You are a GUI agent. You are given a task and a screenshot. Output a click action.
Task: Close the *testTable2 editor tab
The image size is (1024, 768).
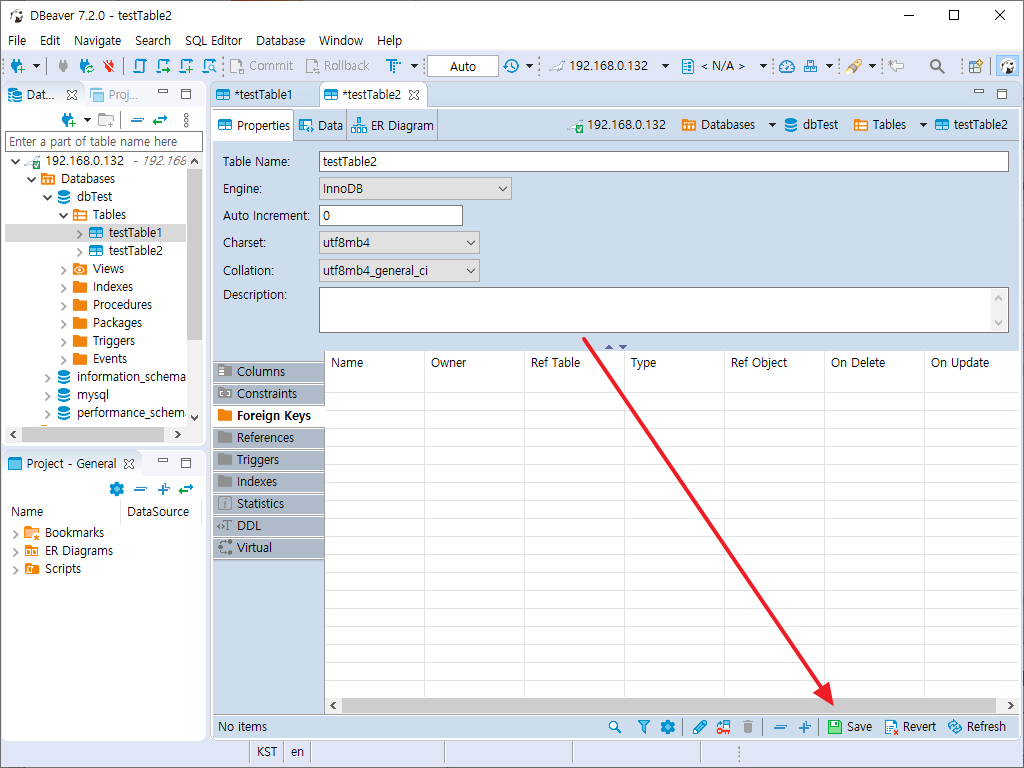tap(414, 95)
